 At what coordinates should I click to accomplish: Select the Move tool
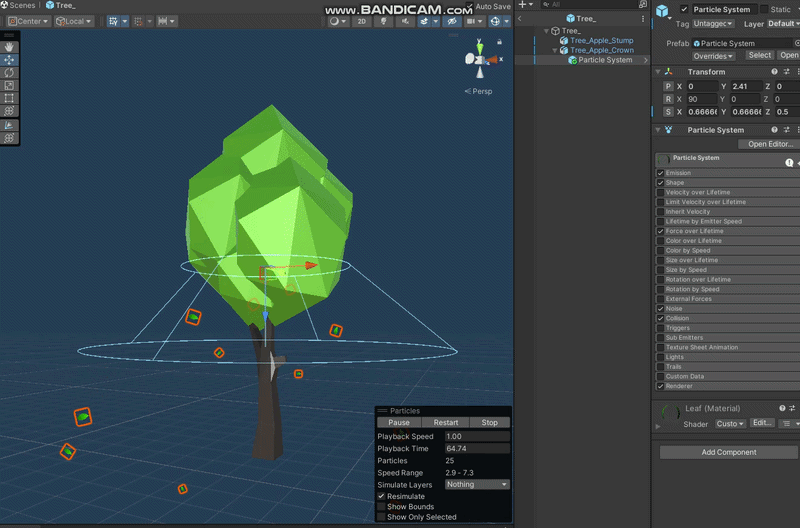click(x=10, y=60)
